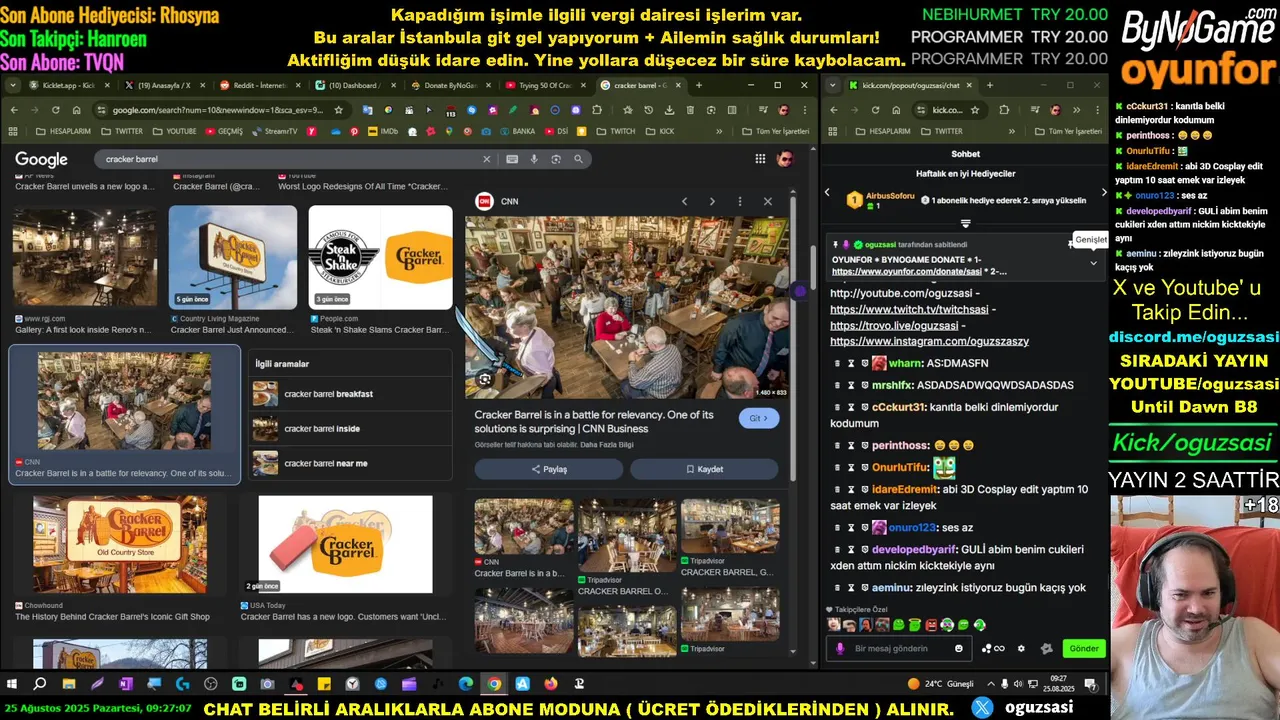Open Windows taskbar search
The image size is (1280, 720).
pyautogui.click(x=40, y=684)
